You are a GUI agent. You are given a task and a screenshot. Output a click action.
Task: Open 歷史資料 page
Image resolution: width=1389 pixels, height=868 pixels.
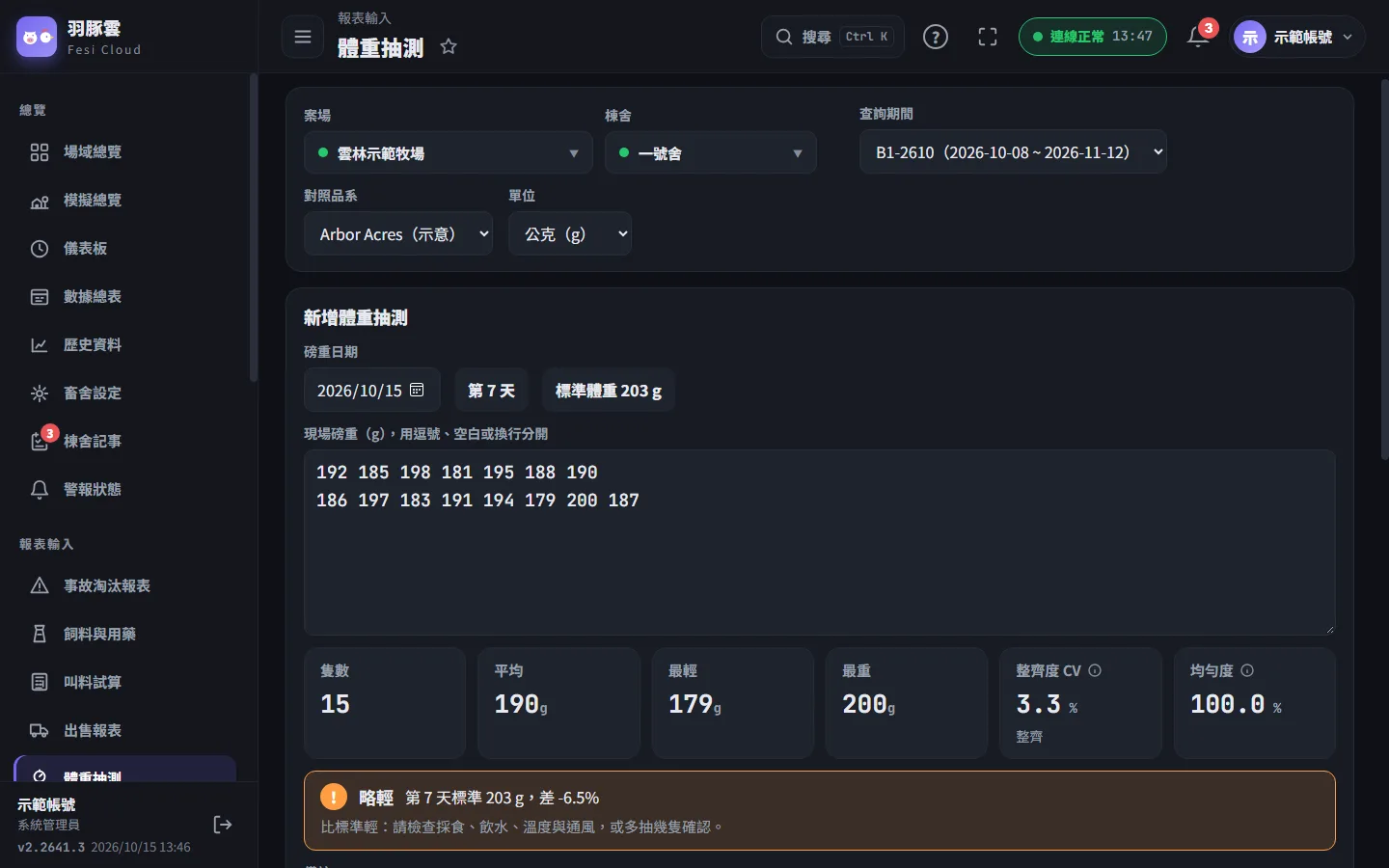126,344
